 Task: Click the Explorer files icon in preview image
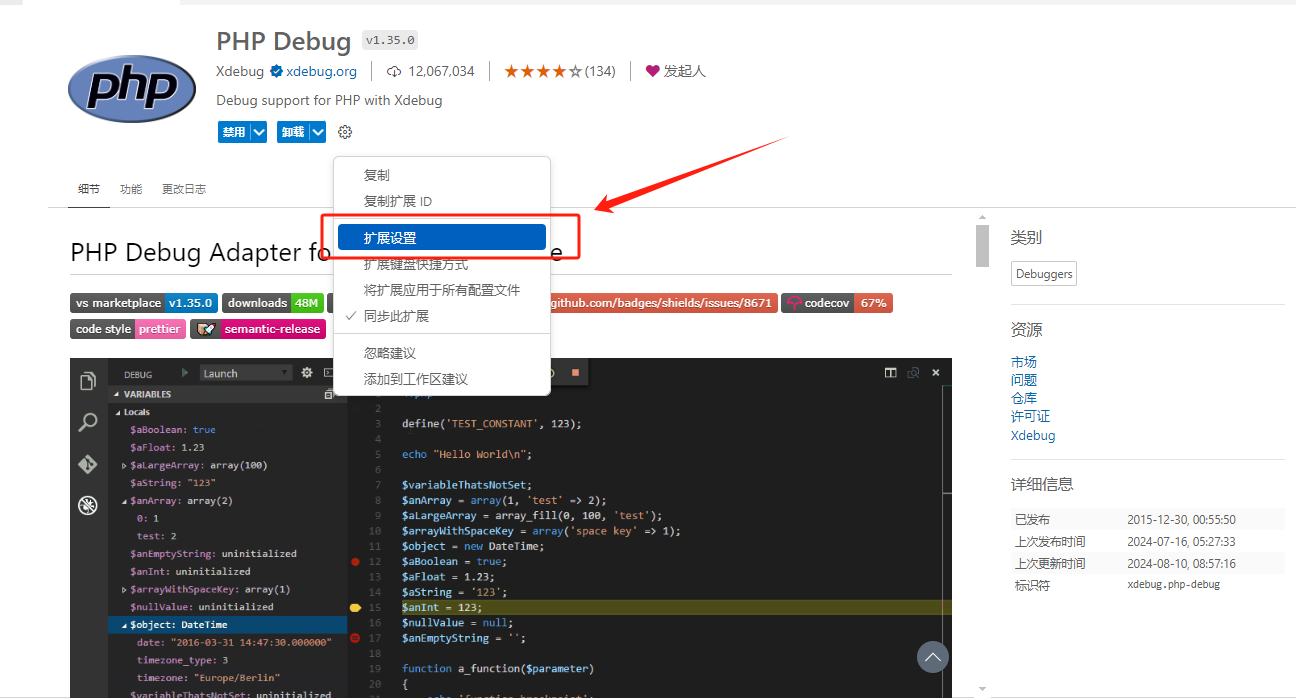88,381
